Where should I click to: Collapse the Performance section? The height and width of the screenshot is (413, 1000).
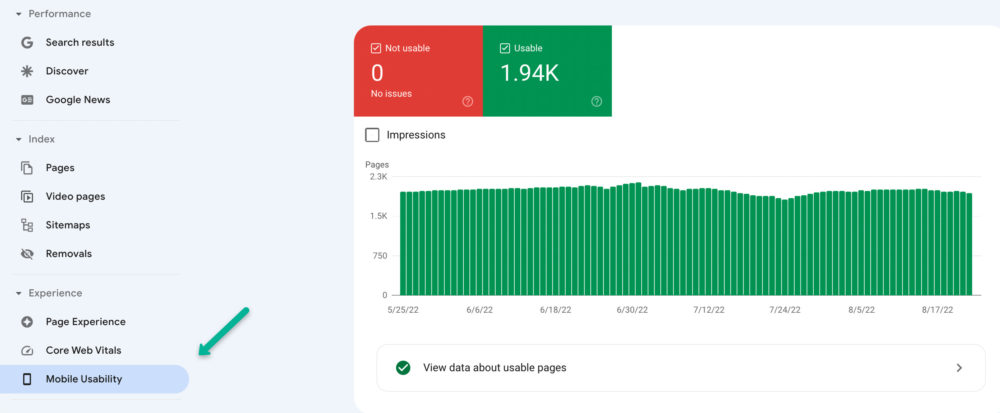point(19,14)
